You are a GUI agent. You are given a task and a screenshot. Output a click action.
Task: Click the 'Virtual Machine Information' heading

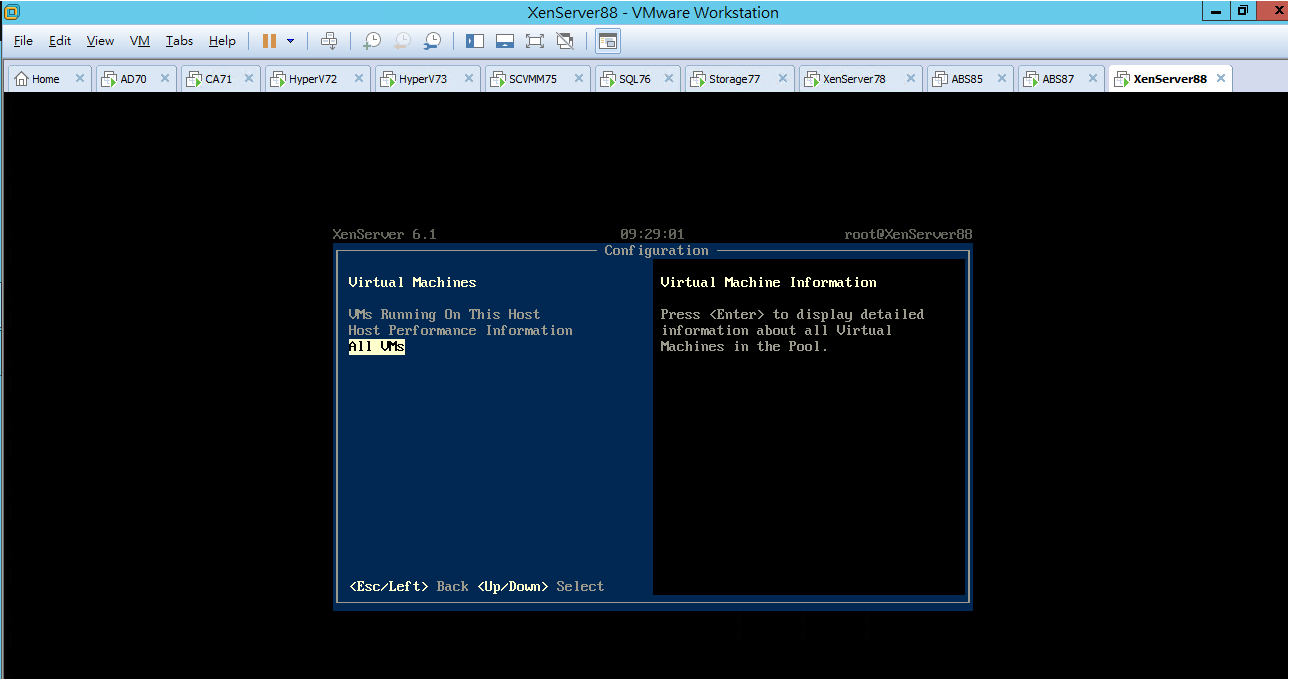coord(768,282)
